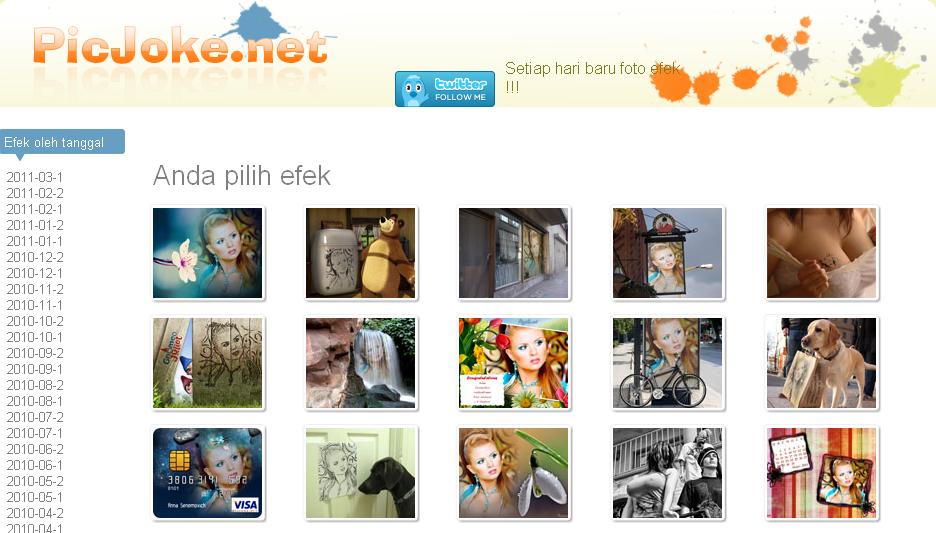Pick the snowdrop flower portrait effect

513,473
